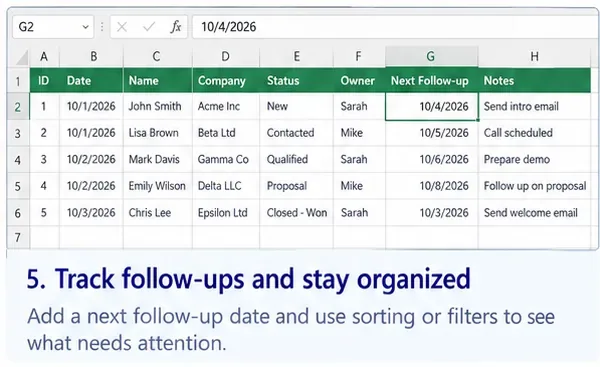Select row 2 header
The width and height of the screenshot is (600, 367).
(x=18, y=107)
